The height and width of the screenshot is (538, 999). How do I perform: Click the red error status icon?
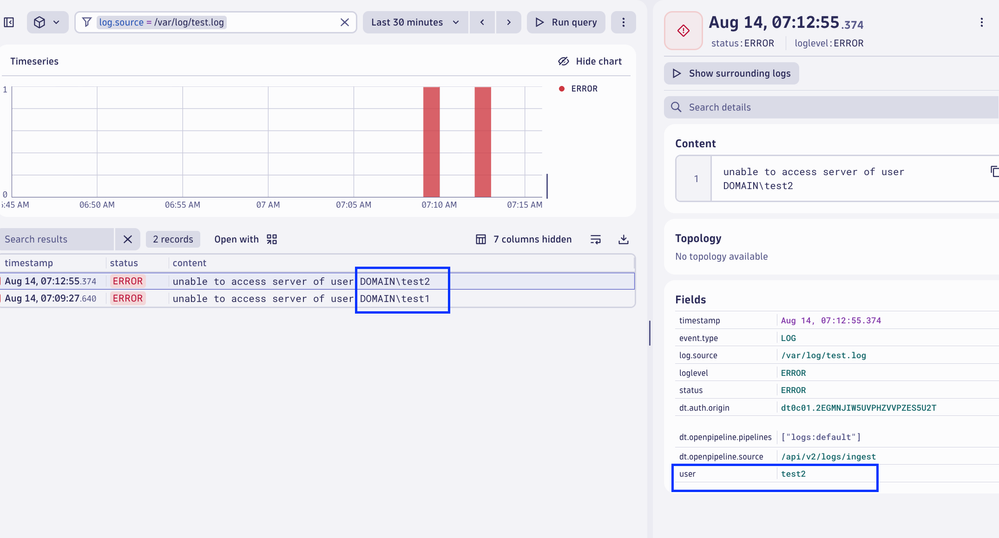pyautogui.click(x=683, y=30)
